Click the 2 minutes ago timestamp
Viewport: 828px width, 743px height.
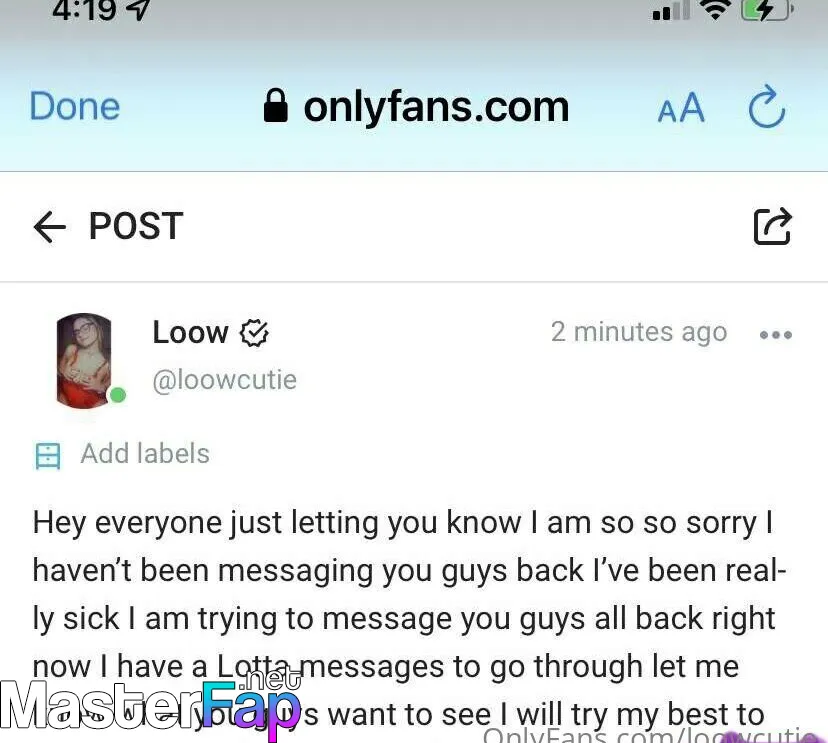(x=639, y=332)
